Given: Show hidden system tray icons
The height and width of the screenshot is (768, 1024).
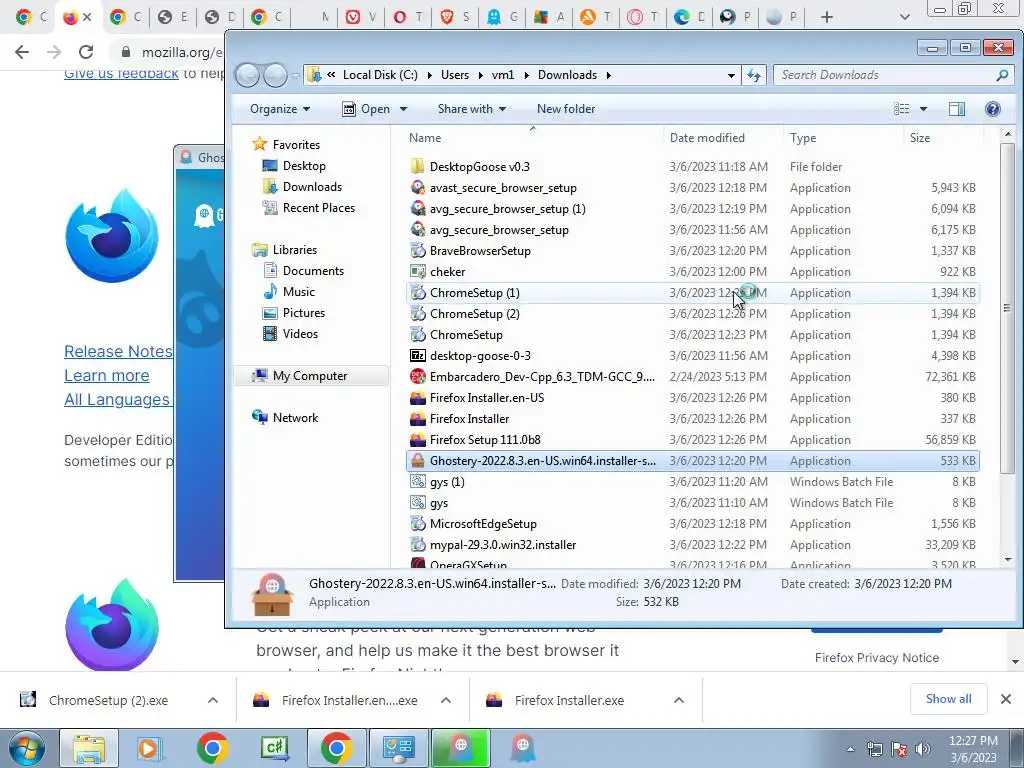Looking at the screenshot, I should [850, 749].
